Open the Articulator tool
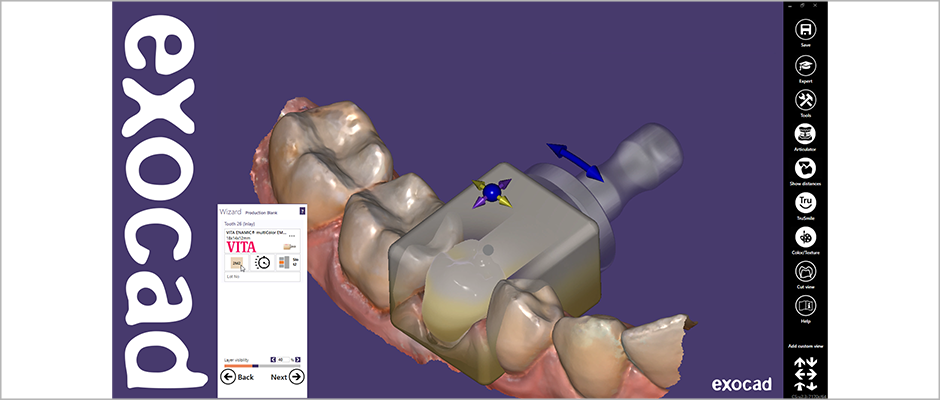 [806, 134]
